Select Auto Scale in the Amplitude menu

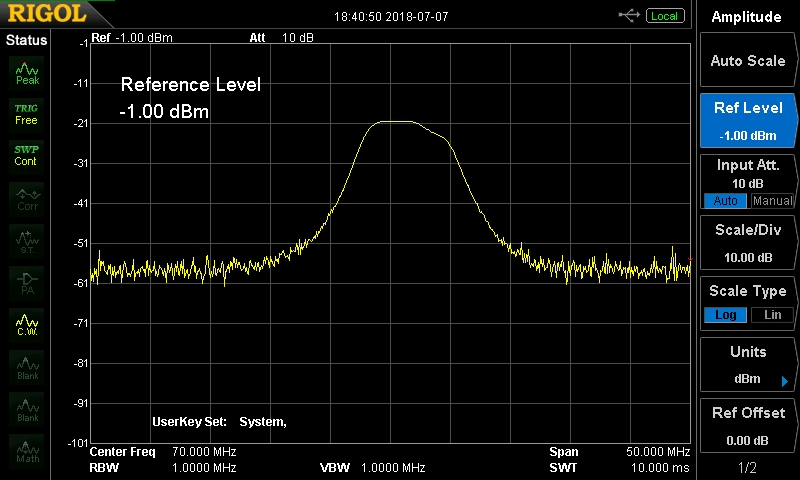[x=747, y=60]
